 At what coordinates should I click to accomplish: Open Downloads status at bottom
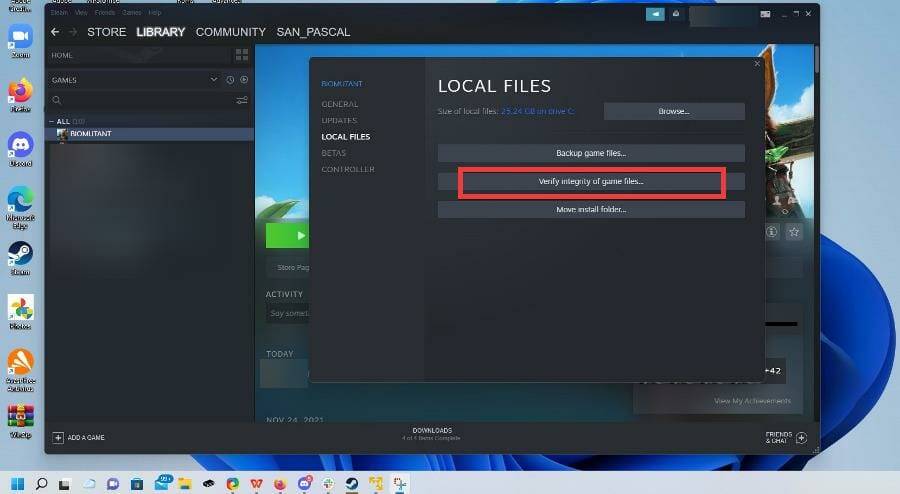(x=432, y=434)
